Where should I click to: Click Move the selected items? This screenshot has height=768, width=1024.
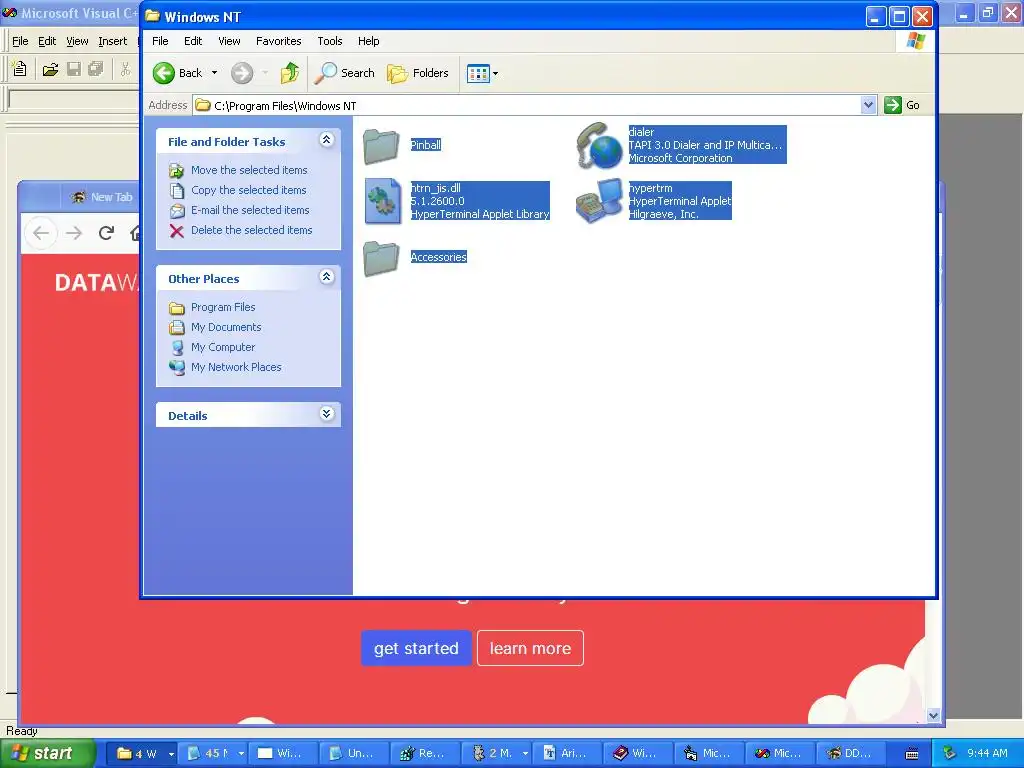point(249,170)
